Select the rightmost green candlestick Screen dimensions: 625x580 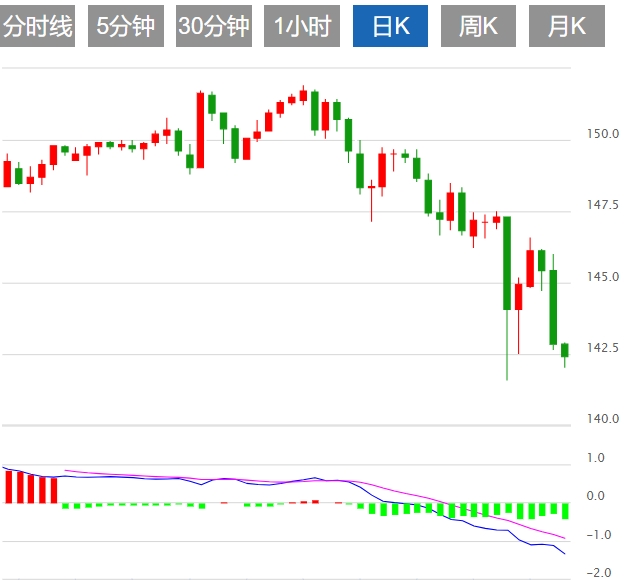(x=565, y=349)
